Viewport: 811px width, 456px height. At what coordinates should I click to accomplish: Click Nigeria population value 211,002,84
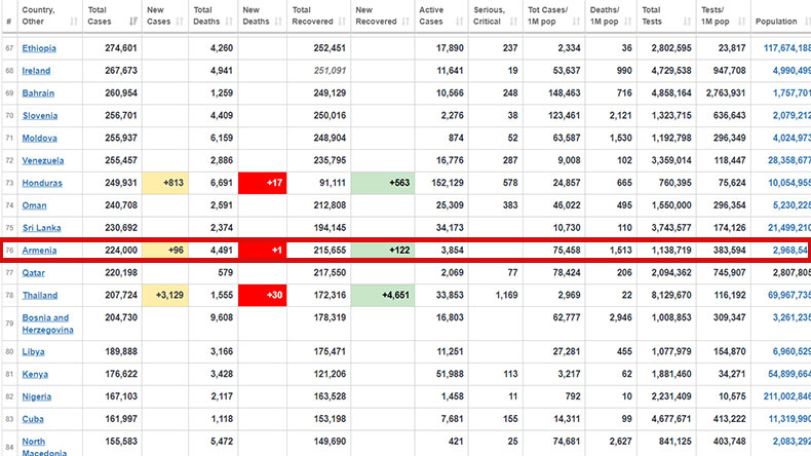787,397
